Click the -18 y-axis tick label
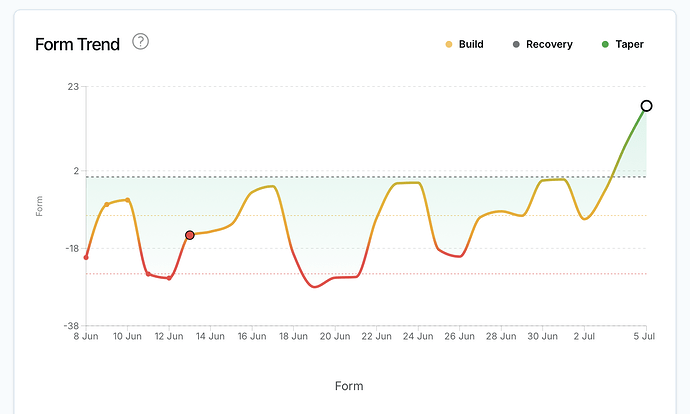 [x=72, y=249]
